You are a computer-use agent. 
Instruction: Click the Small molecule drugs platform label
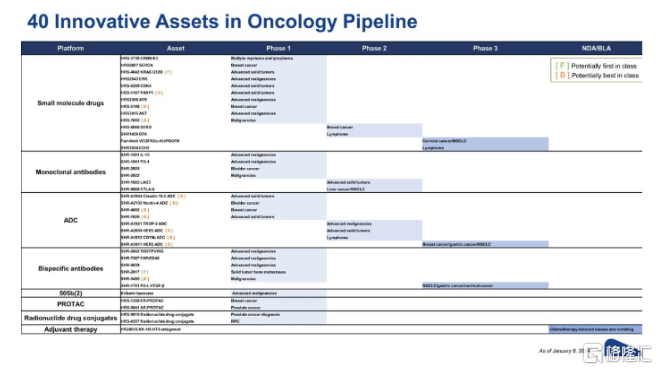tap(70, 103)
